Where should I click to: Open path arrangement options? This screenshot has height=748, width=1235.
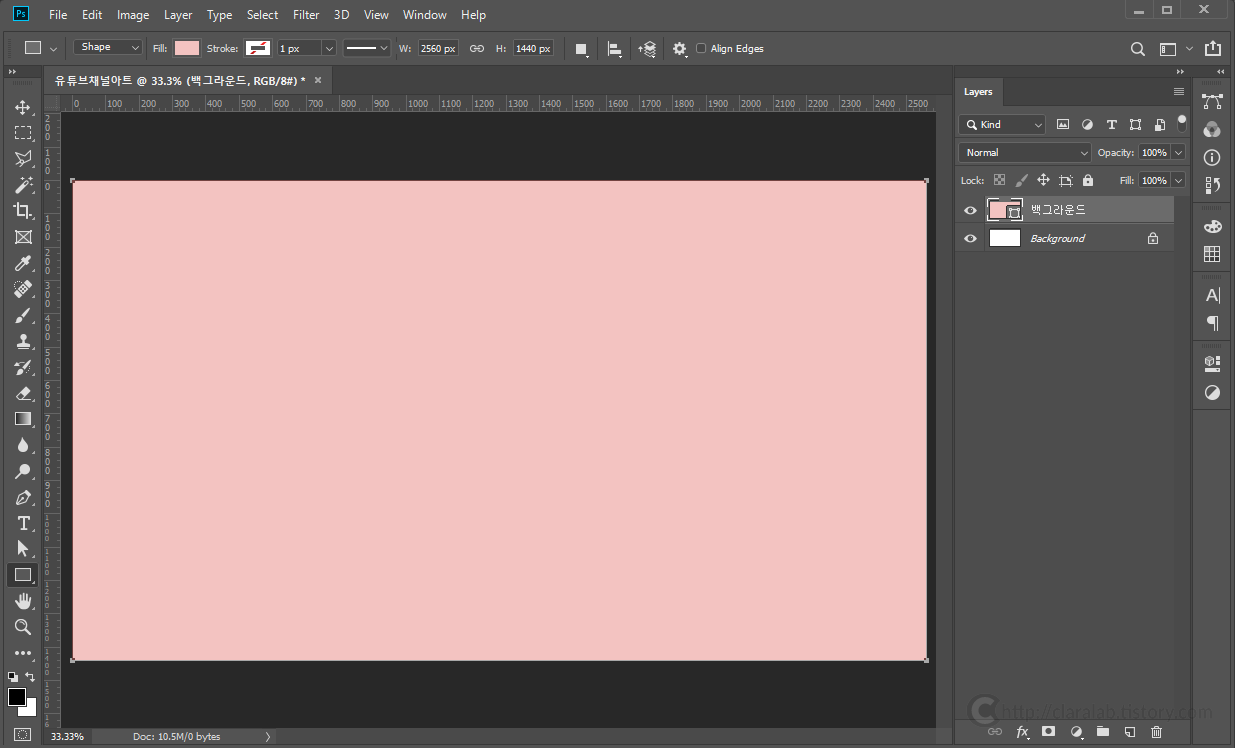(647, 48)
